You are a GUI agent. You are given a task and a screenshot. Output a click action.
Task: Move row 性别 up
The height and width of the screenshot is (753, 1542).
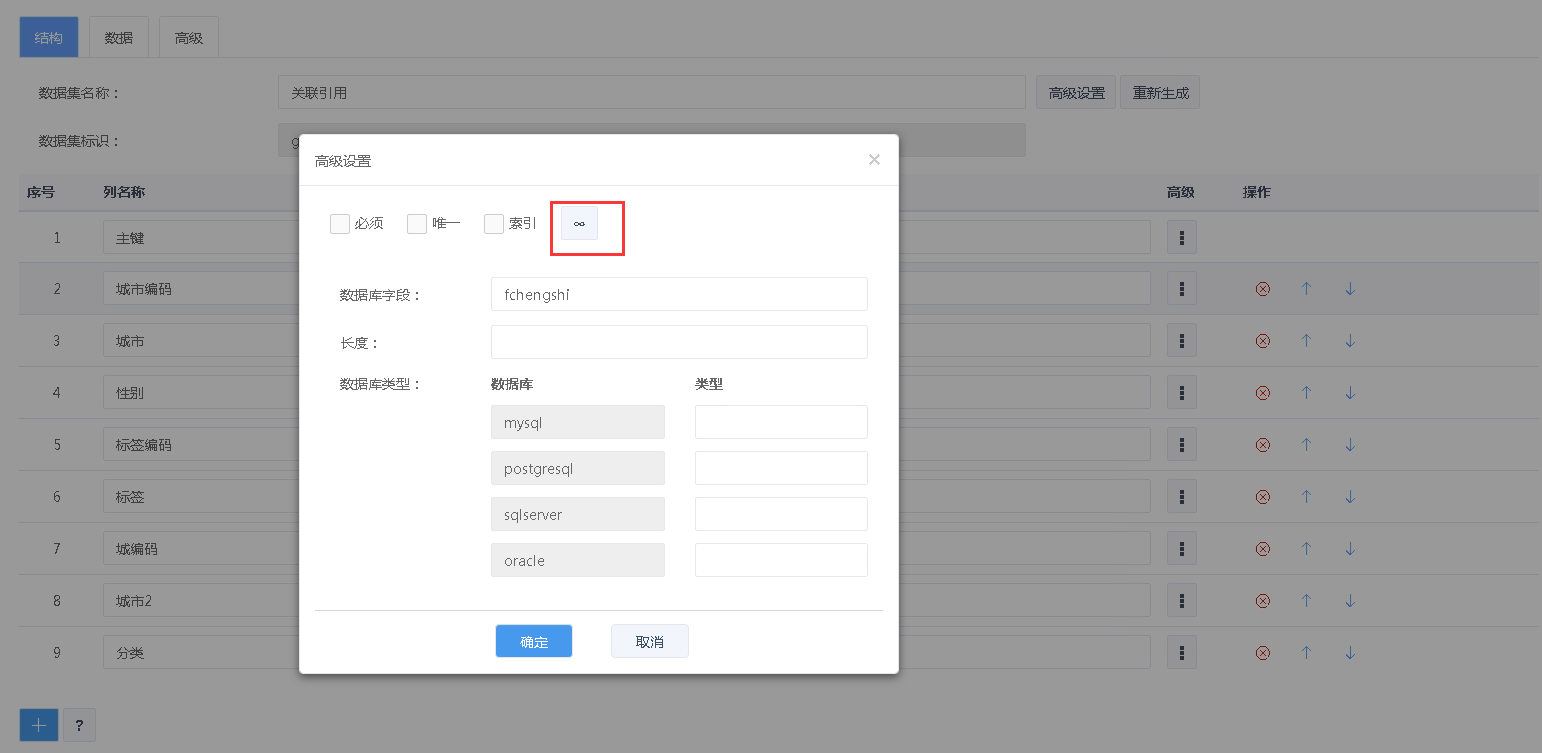pyautogui.click(x=1306, y=393)
